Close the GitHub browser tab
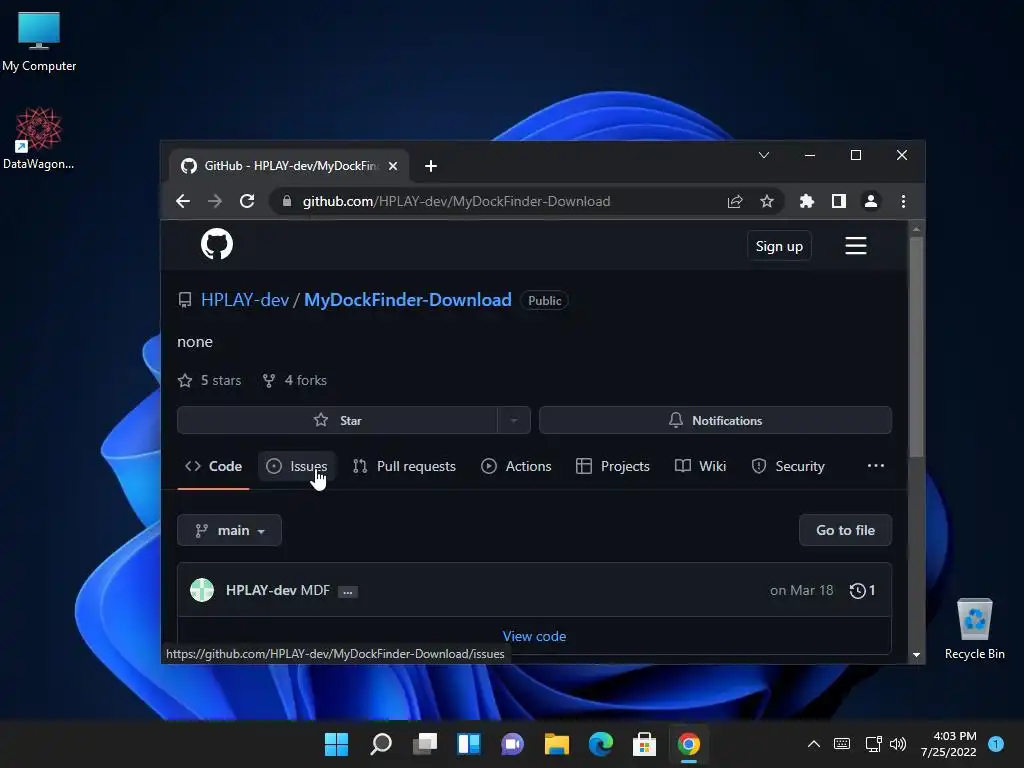The height and width of the screenshot is (768, 1024). [392, 166]
